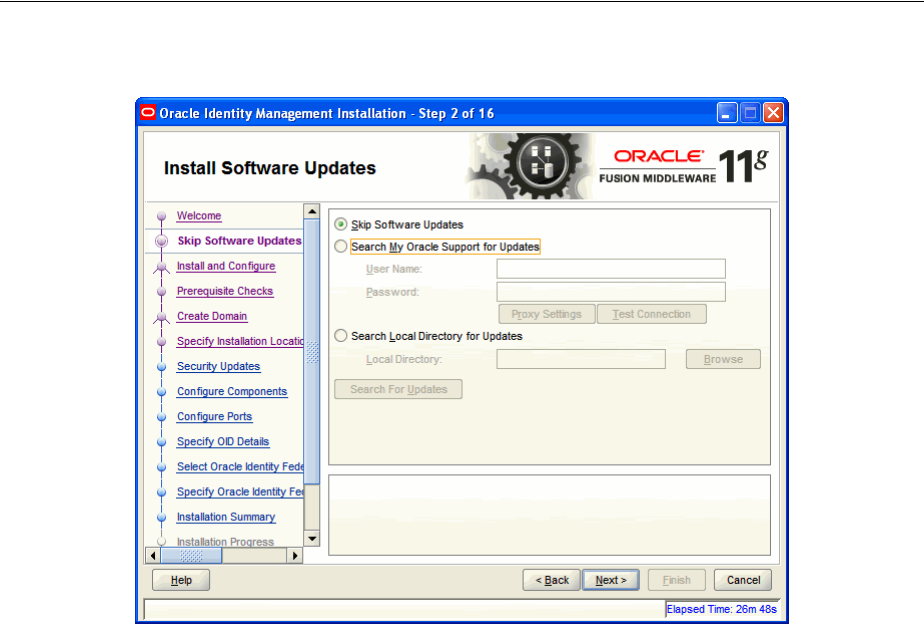Click the horizontal scrollbar thumb

tap(192, 555)
